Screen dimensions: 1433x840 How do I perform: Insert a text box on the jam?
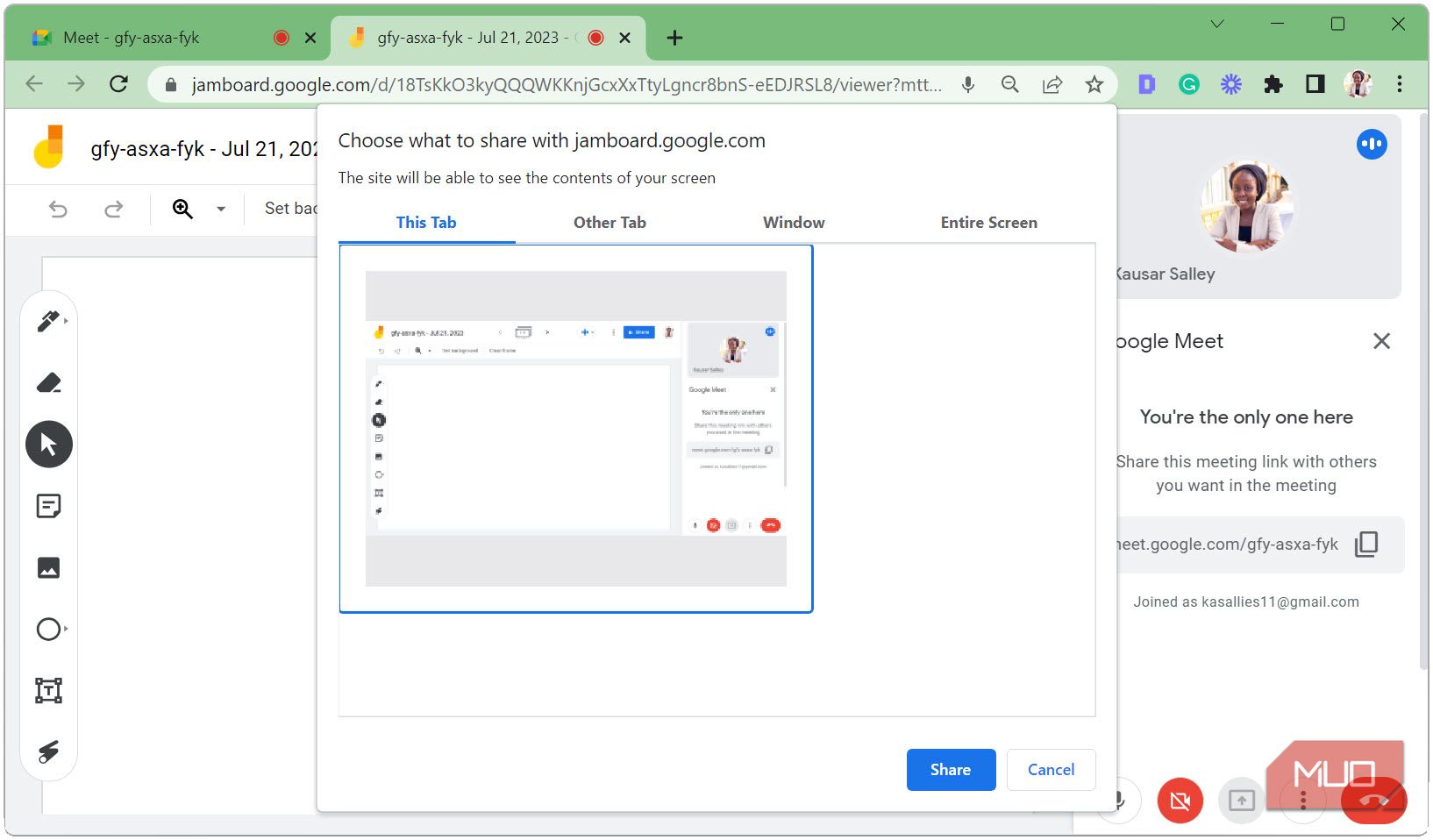(48, 690)
